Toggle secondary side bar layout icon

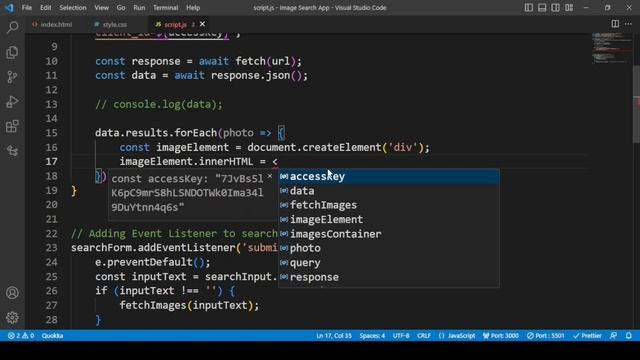point(556,7)
